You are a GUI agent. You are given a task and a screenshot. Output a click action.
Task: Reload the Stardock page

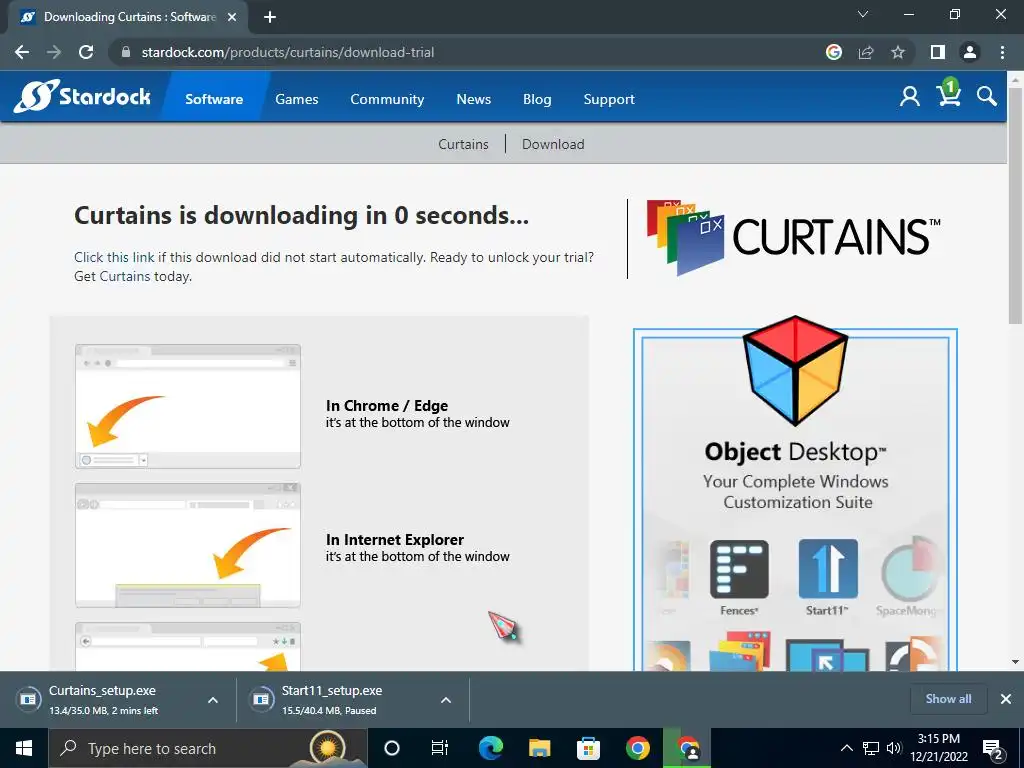point(86,52)
